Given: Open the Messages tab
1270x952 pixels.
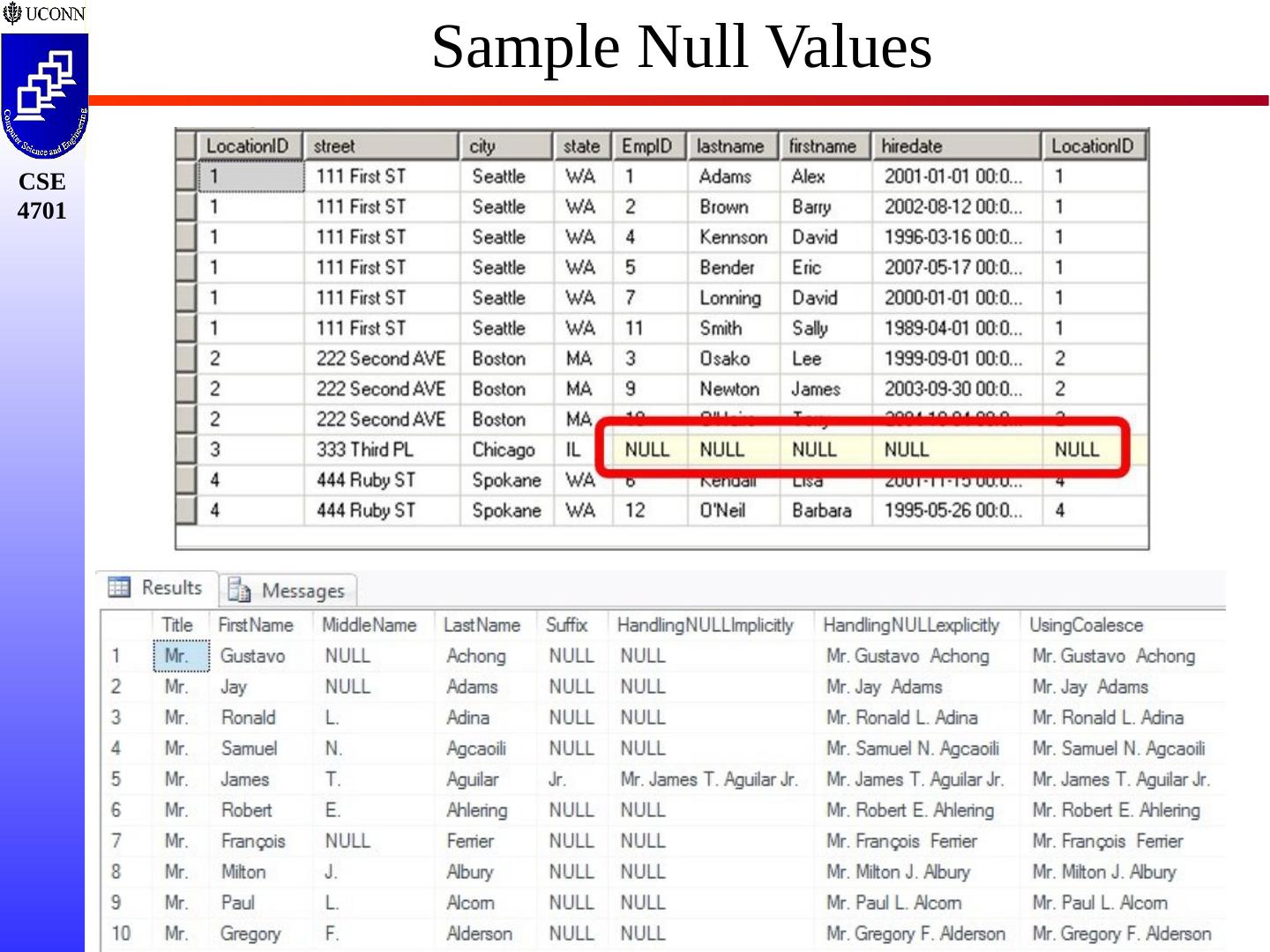Looking at the screenshot, I should pos(287,590).
